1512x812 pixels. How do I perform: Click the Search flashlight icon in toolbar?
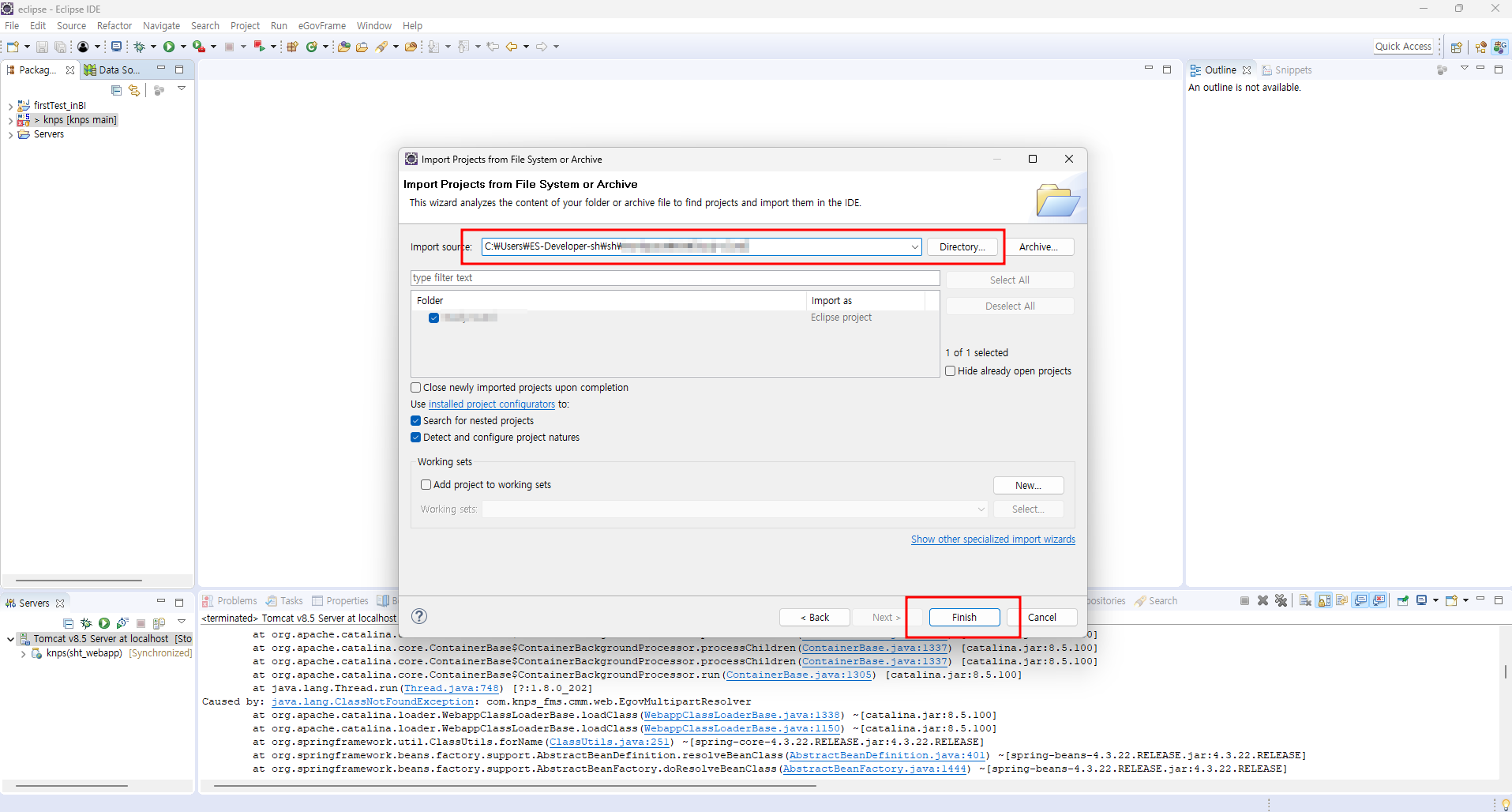pos(381,47)
